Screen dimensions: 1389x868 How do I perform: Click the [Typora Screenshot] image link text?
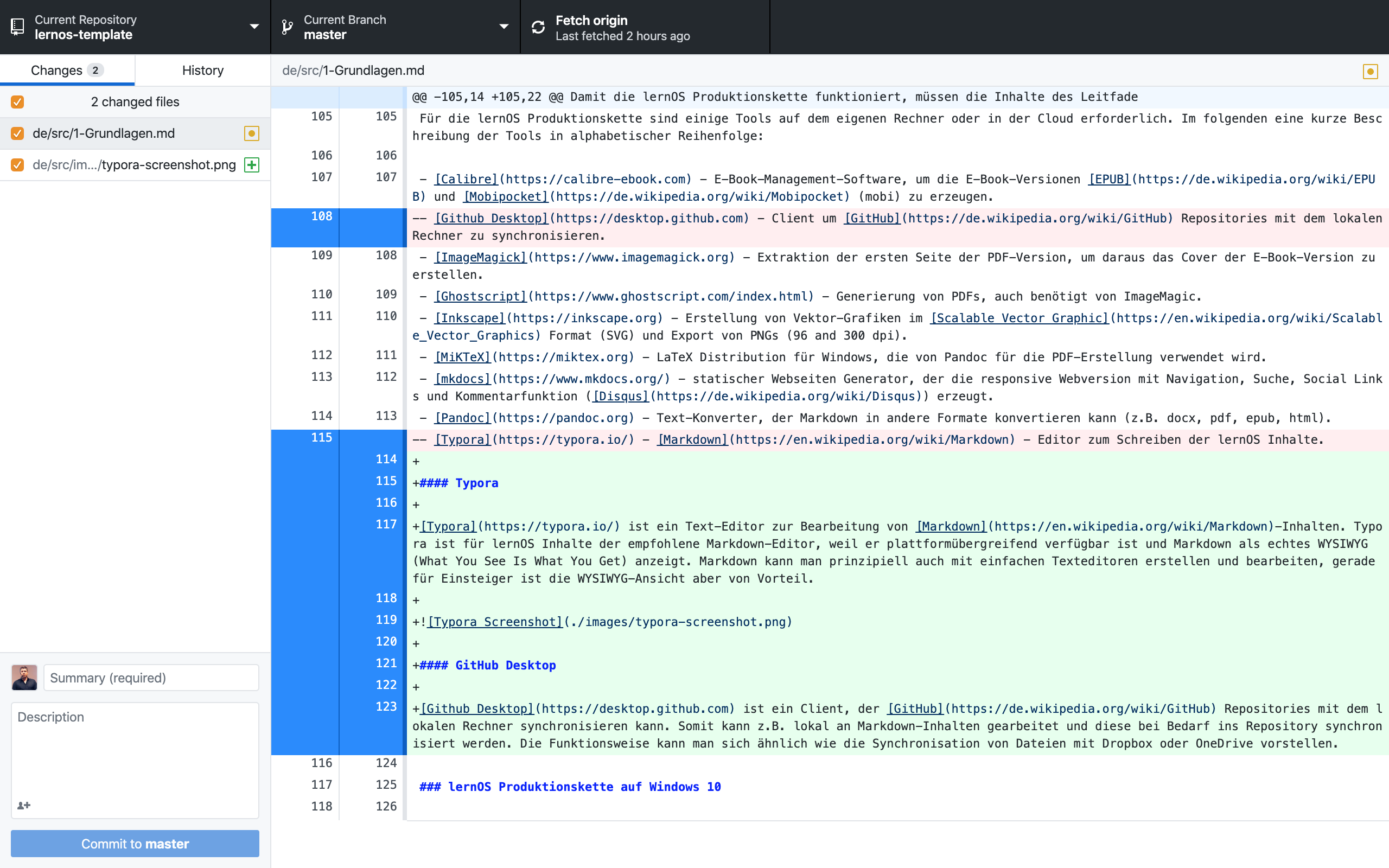pos(495,622)
